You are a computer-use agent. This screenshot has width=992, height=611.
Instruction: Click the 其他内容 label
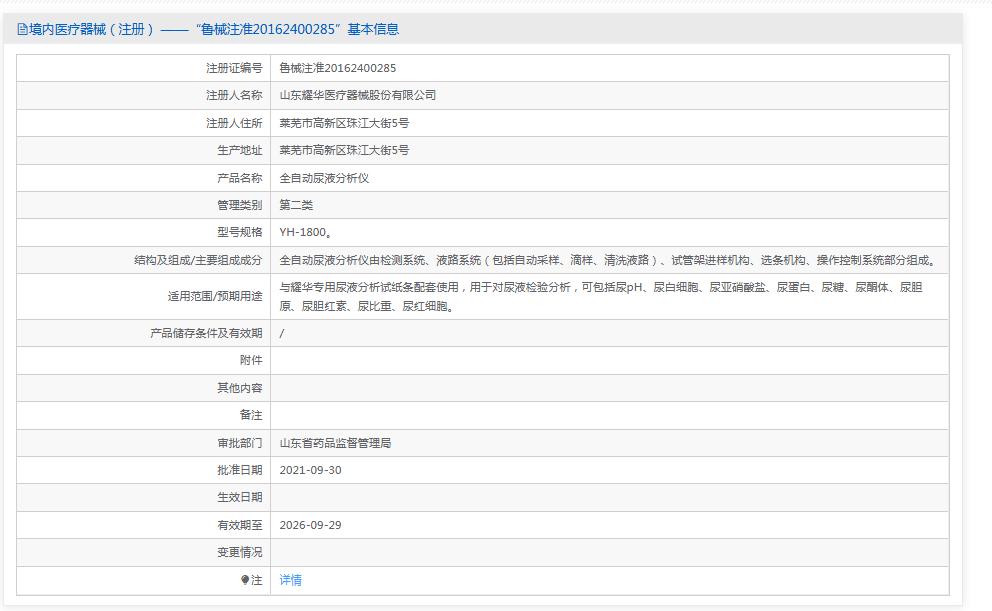coord(240,388)
